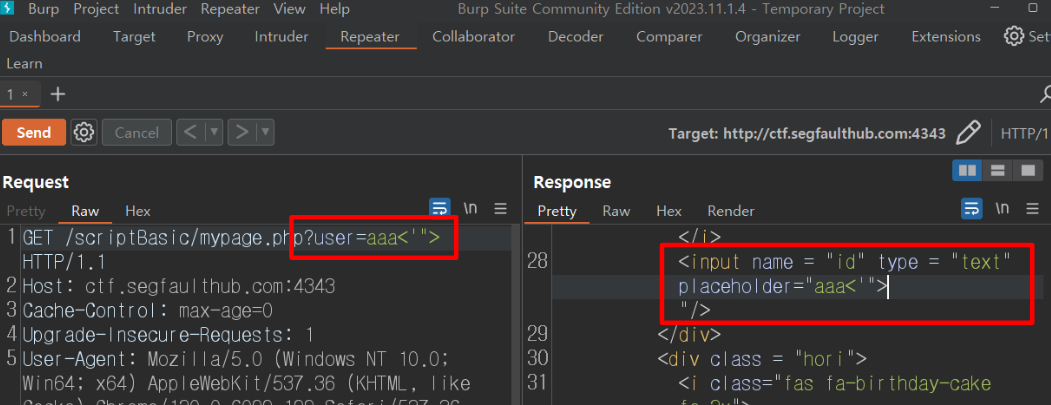Toggle word wrap icon in Response panel

[971, 209]
